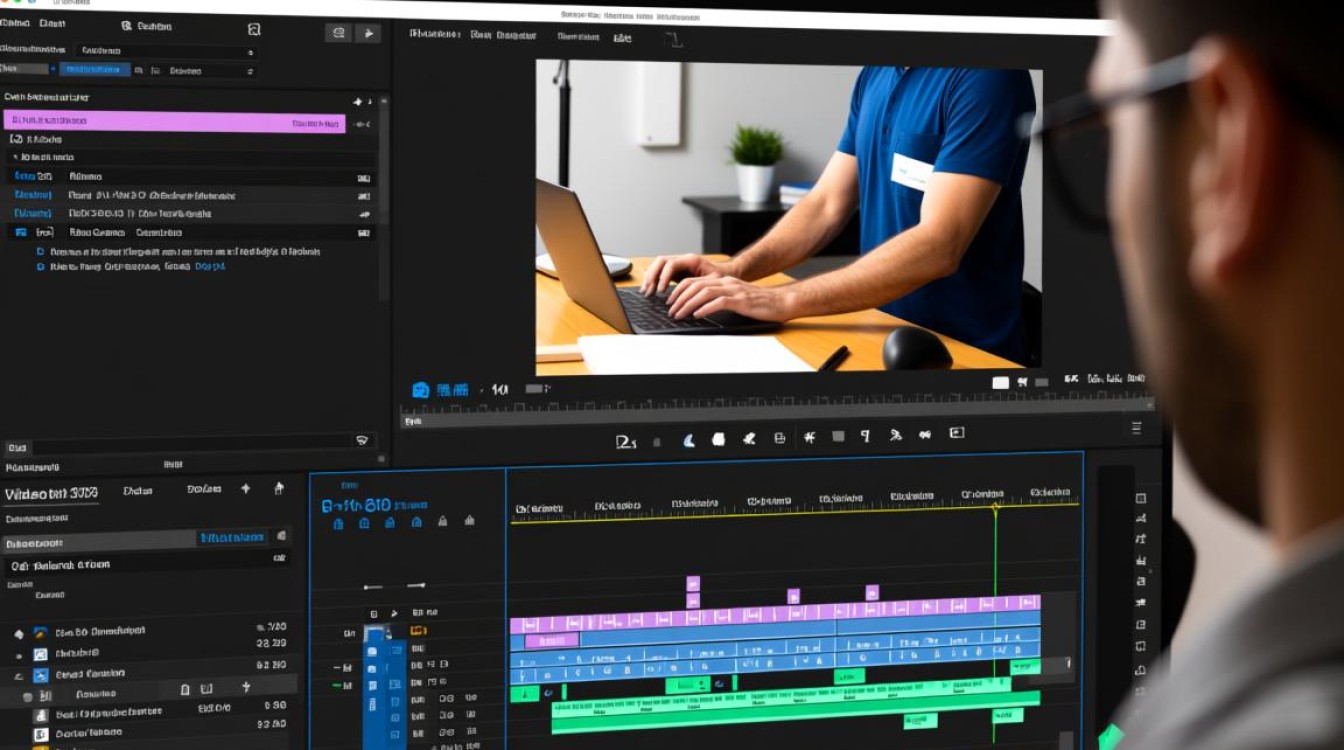Toggle visibility of the first item in bottom-left list
The width and height of the screenshot is (1344, 750).
click(18, 633)
